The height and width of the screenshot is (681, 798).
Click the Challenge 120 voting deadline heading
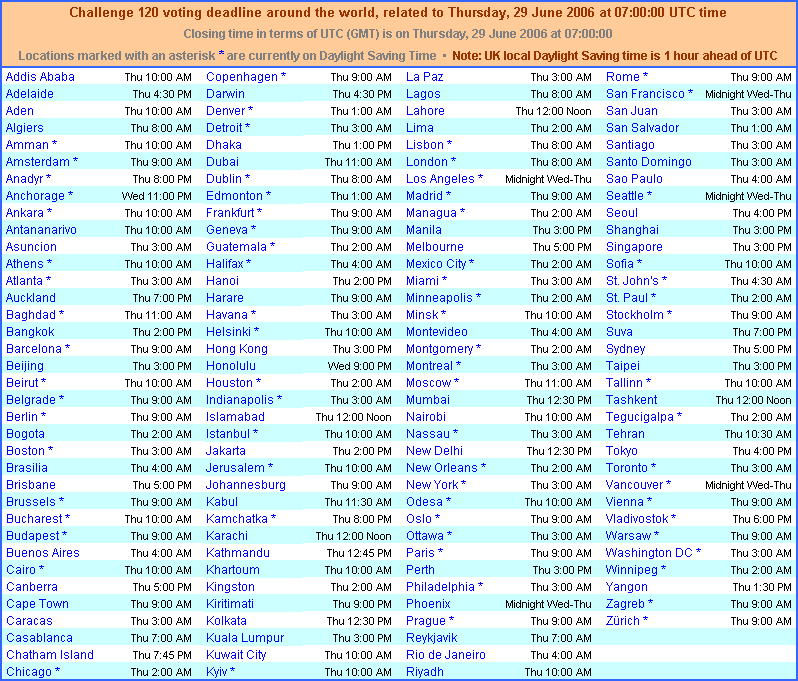coord(398,12)
